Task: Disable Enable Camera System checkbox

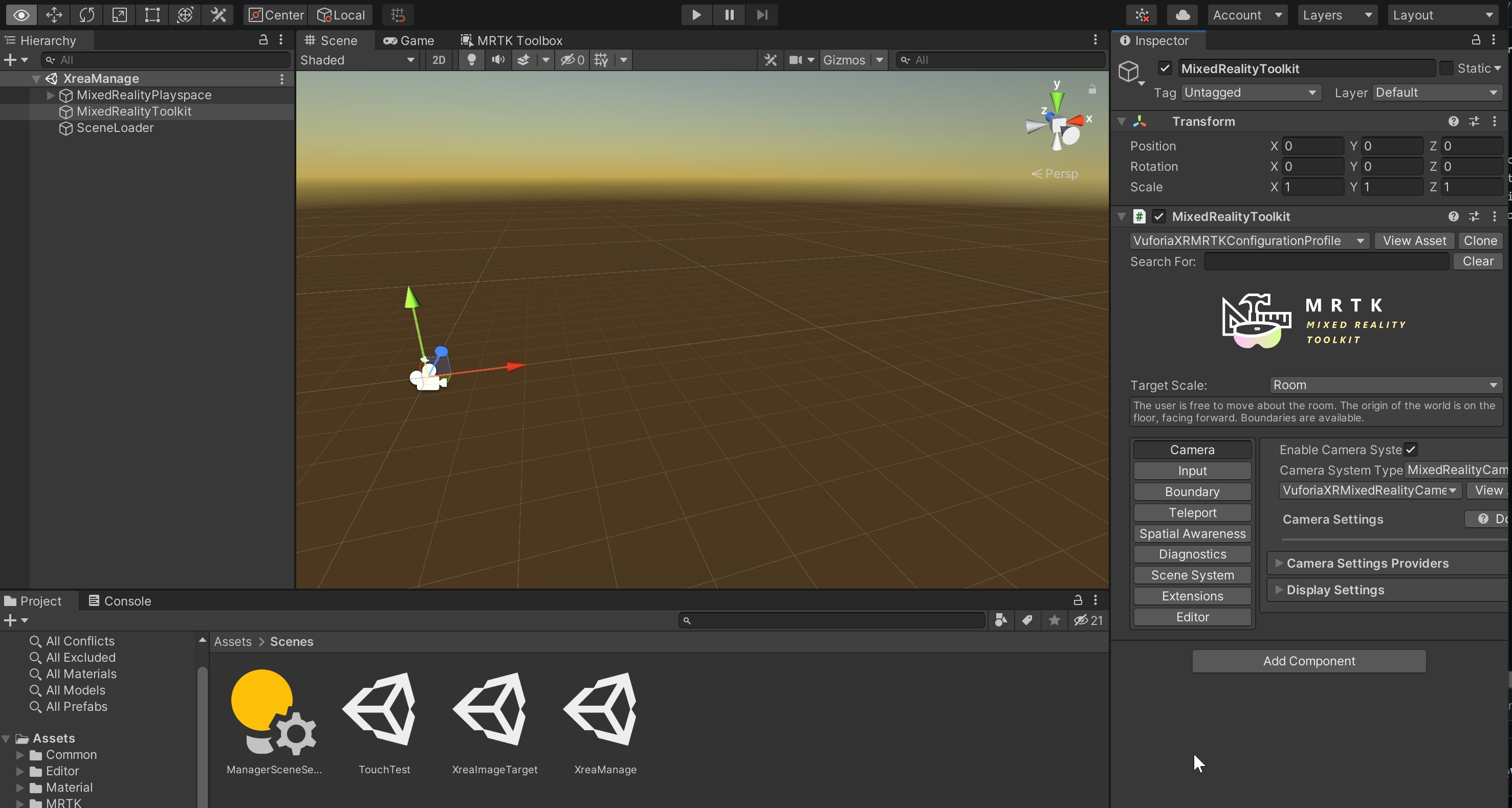Action: [x=1411, y=450]
